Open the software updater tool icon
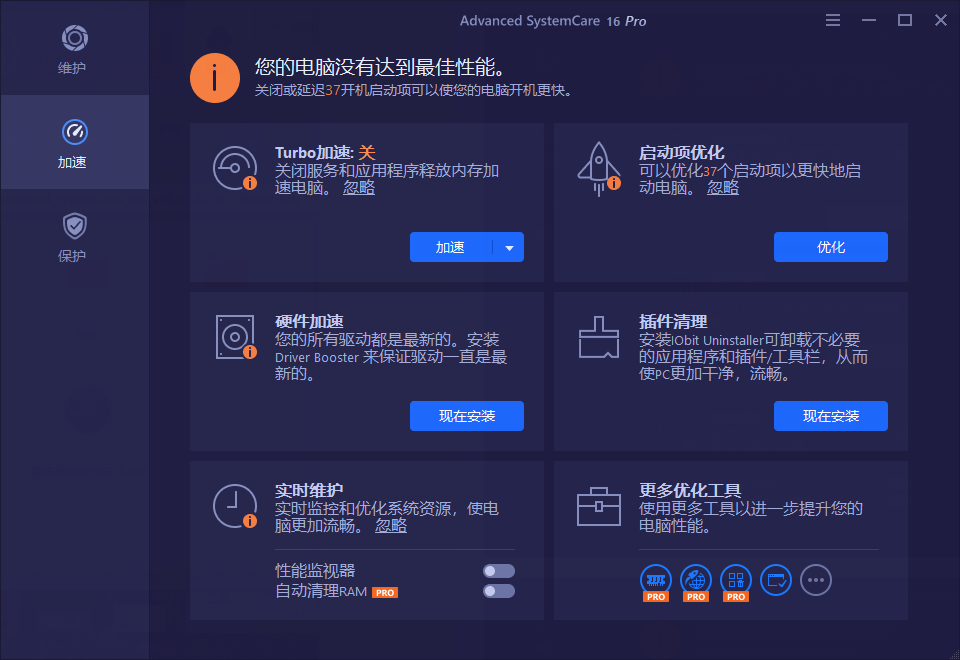 776,580
